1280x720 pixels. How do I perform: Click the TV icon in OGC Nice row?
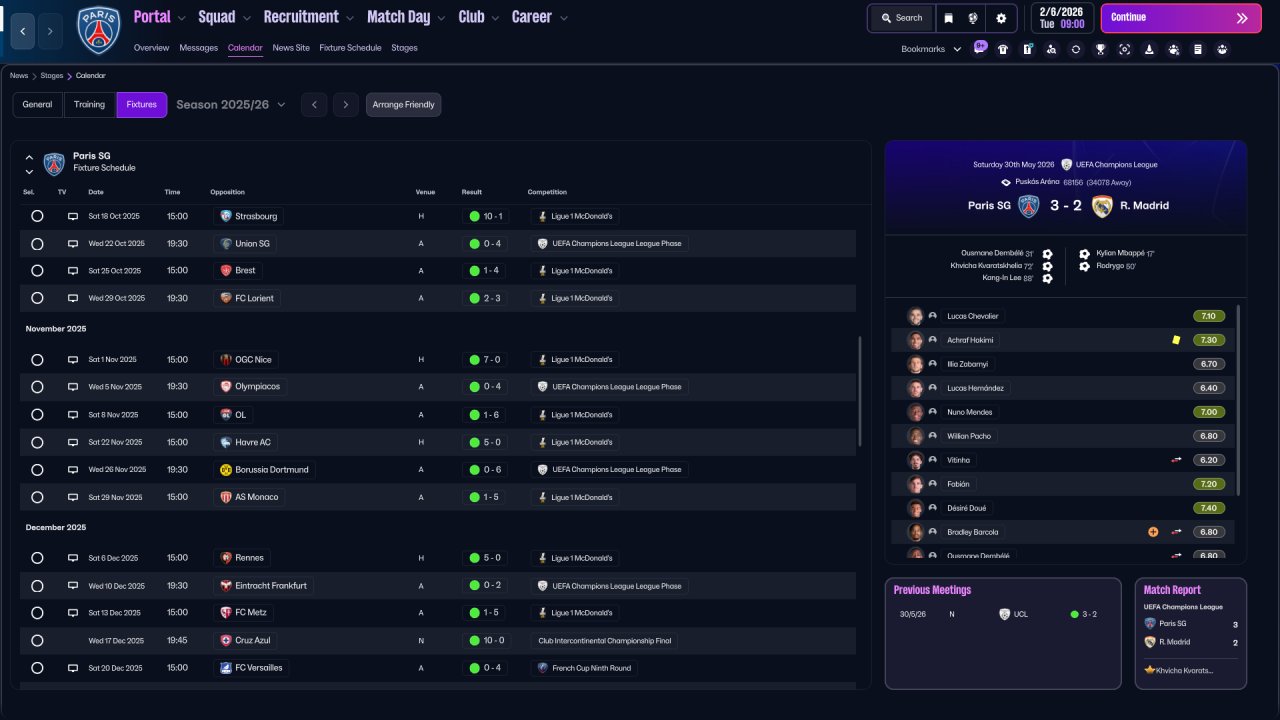[x=73, y=360]
